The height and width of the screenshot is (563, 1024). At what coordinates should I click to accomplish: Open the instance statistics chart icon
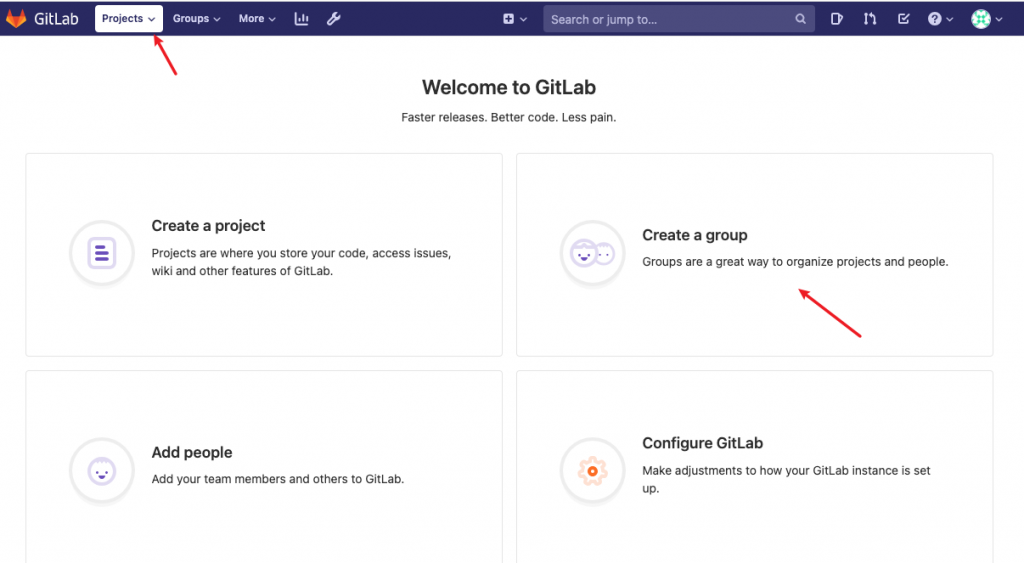(301, 19)
